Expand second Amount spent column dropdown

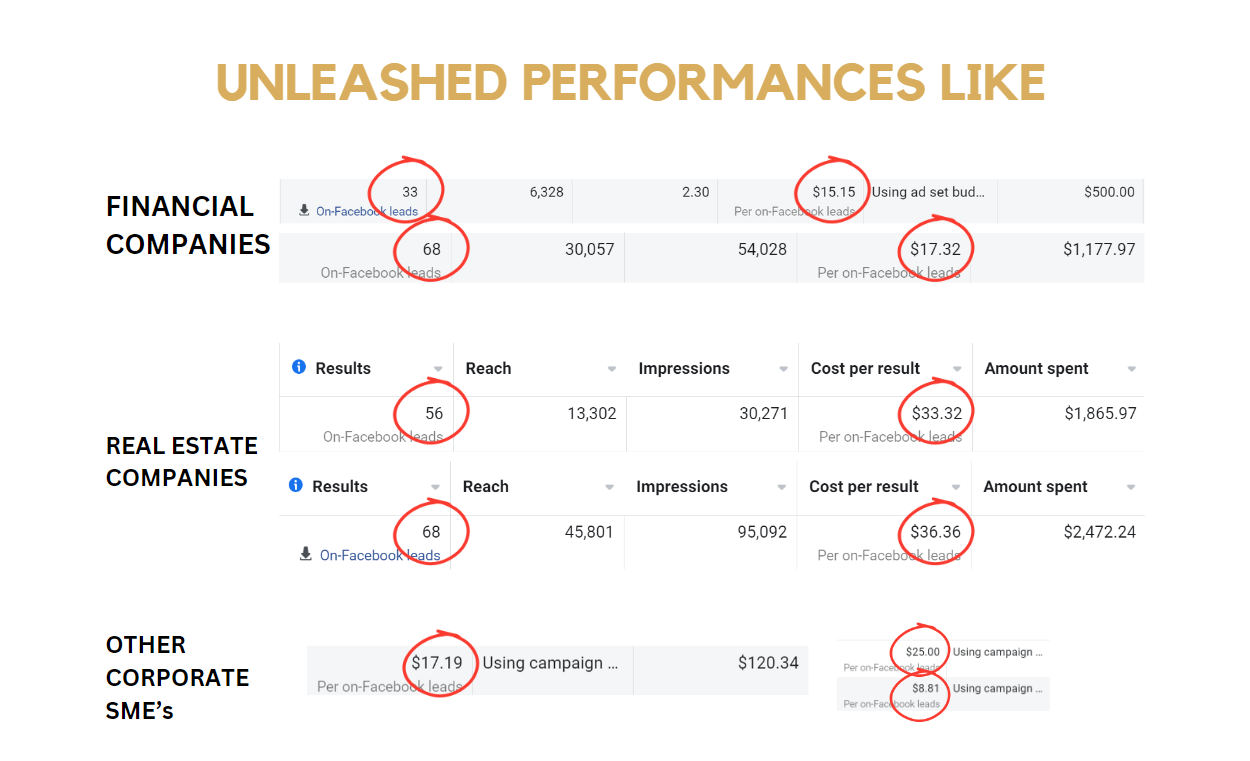1130,487
